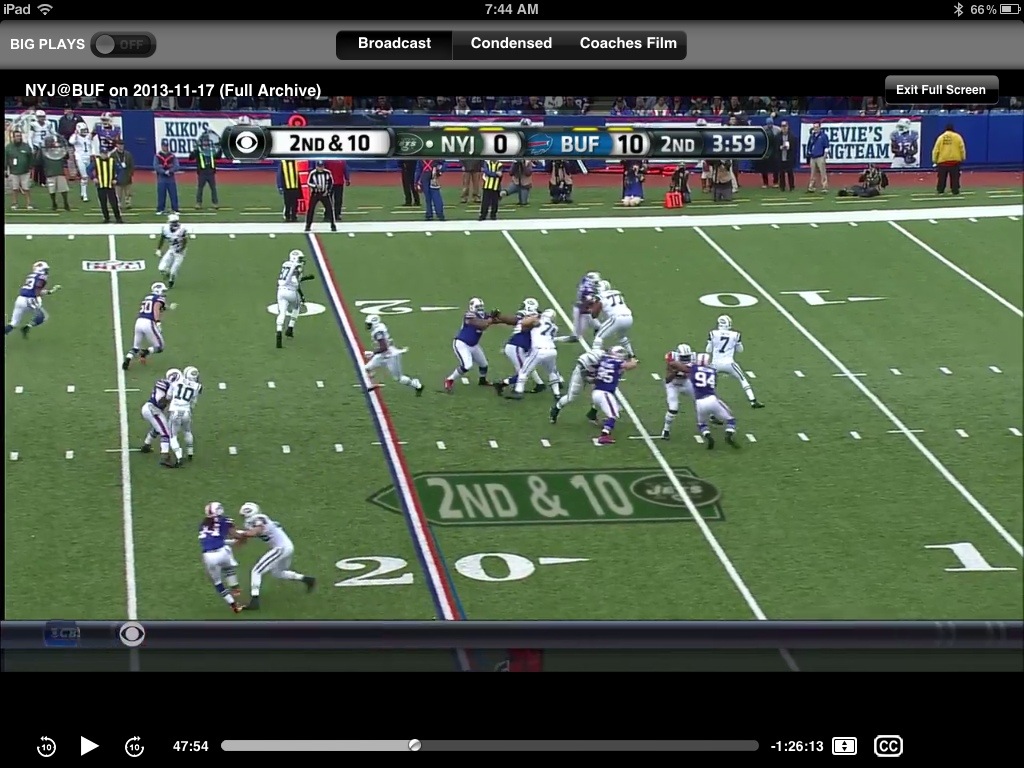This screenshot has height=768, width=1024.
Task: Tap the 66% battery percentage
Action: (983, 9)
